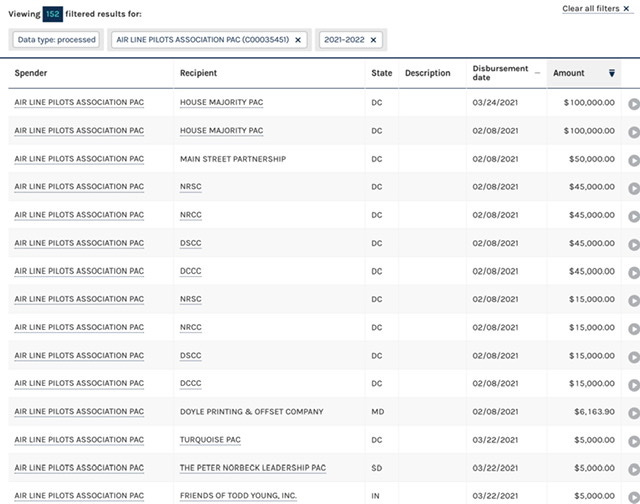This screenshot has width=640, height=504.
Task: Open FRIENDS OF TODD YOUNG, INC. link
Action: click(x=238, y=496)
